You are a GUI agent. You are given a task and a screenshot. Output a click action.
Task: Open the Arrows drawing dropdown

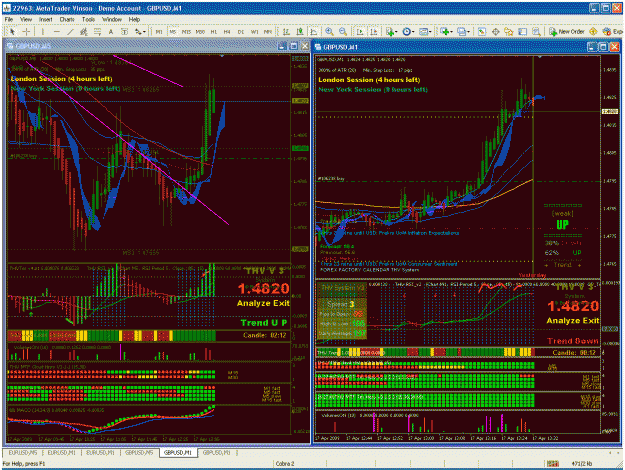140,31
